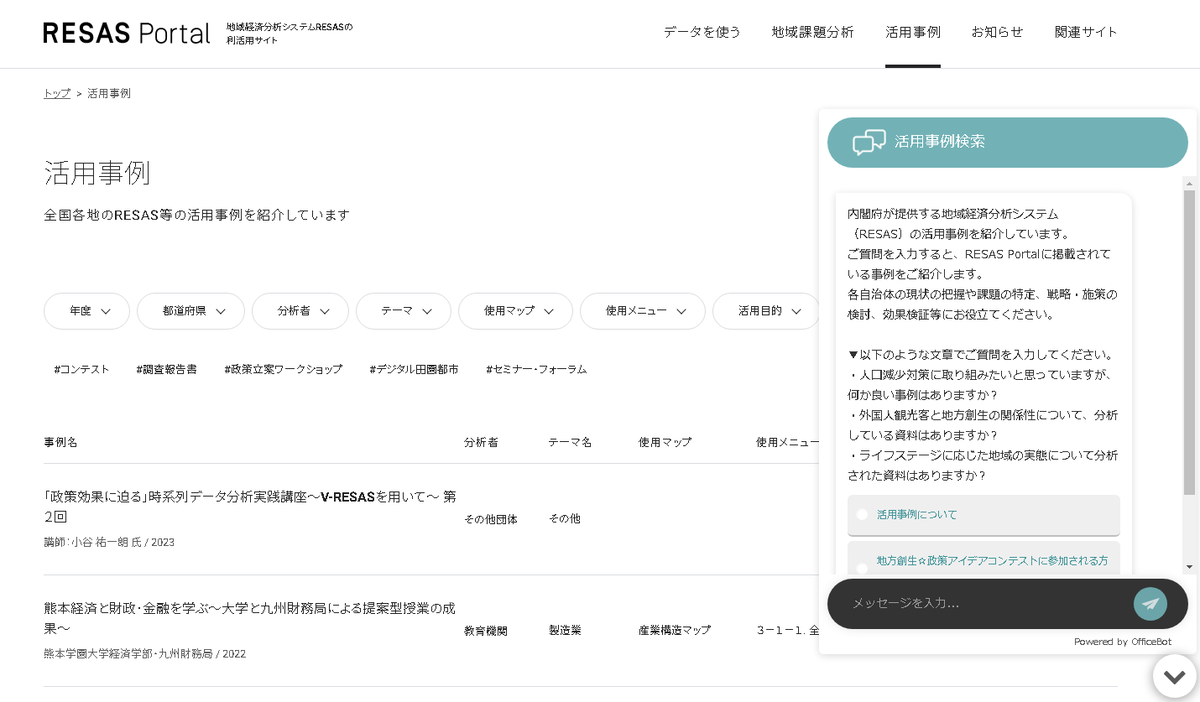Go to 地域課題分析 navigation item
This screenshot has height=702, width=1200.
tap(813, 32)
